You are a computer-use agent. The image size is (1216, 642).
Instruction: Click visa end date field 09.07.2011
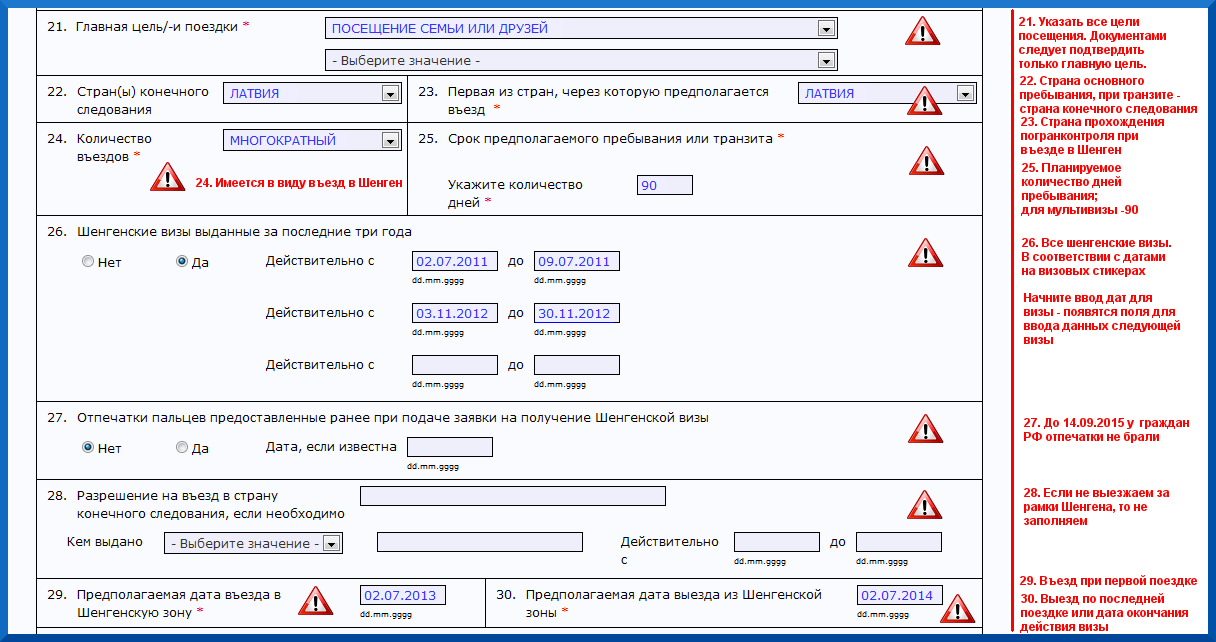coord(577,262)
